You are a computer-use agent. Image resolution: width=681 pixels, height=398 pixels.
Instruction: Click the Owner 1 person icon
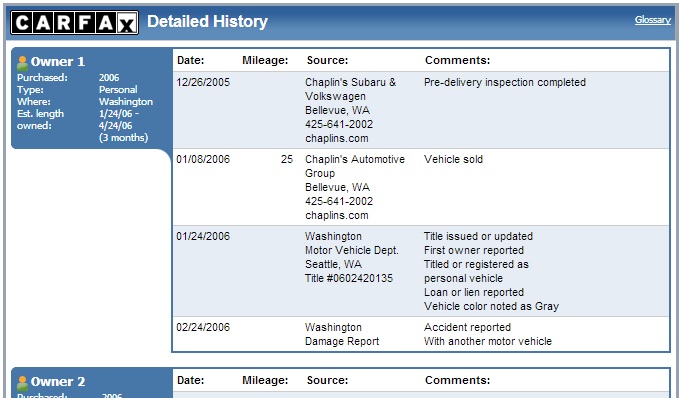tap(22, 63)
